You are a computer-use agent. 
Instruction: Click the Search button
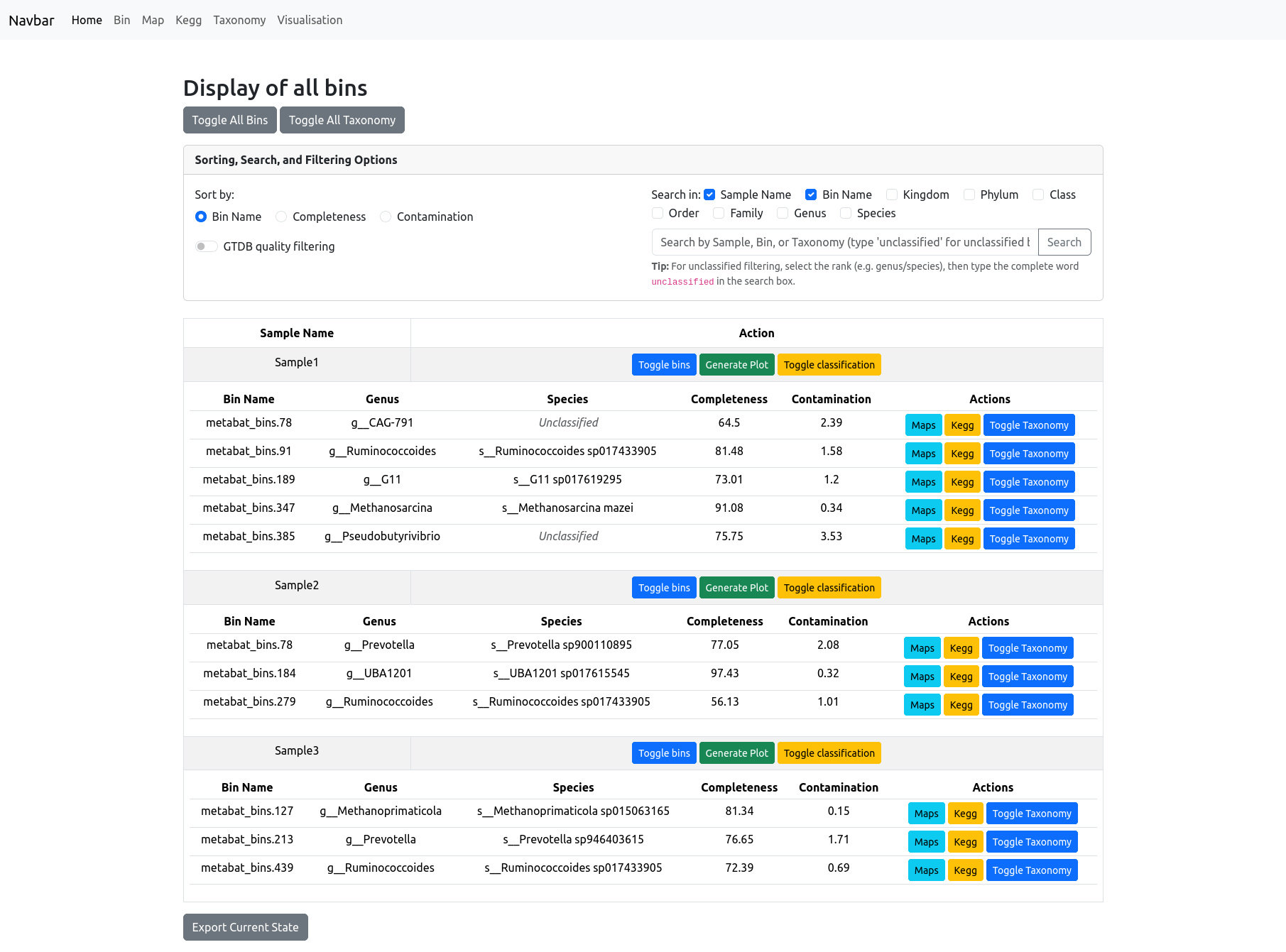pyautogui.click(x=1064, y=242)
